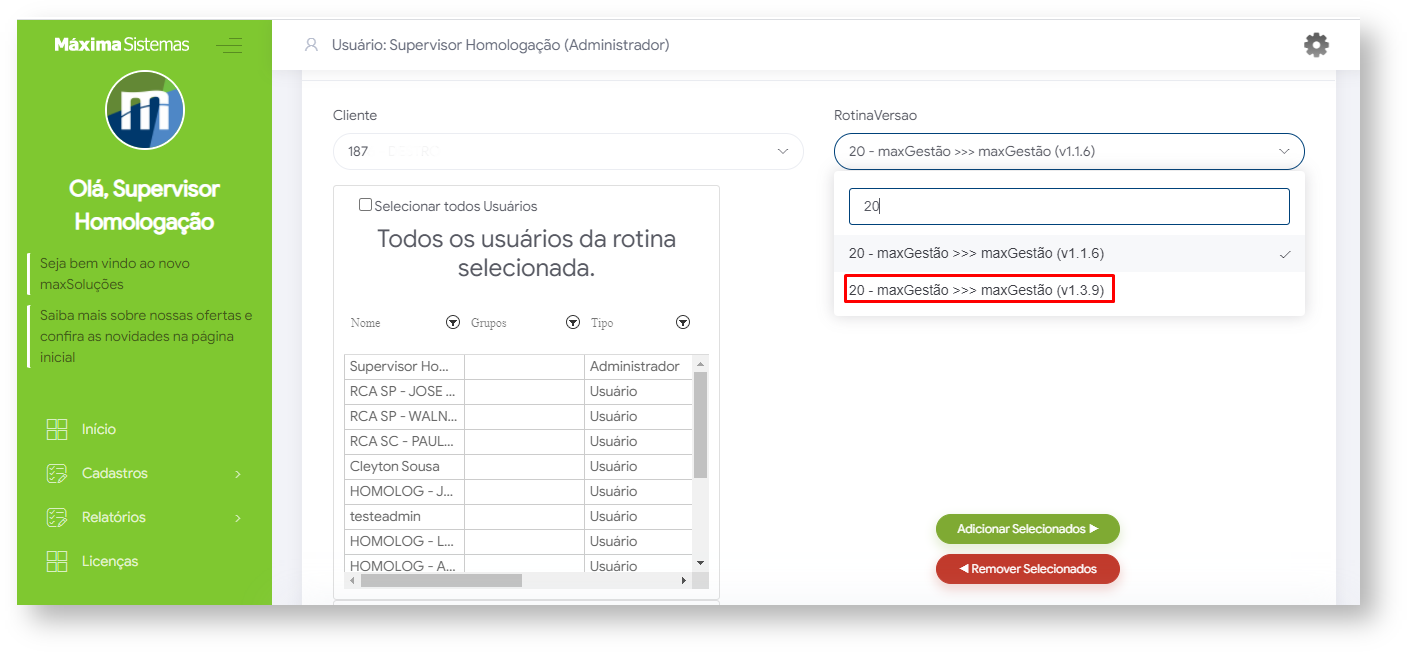Select RCA SP - WALN row
This screenshot has height=653, width=1408.
518,417
